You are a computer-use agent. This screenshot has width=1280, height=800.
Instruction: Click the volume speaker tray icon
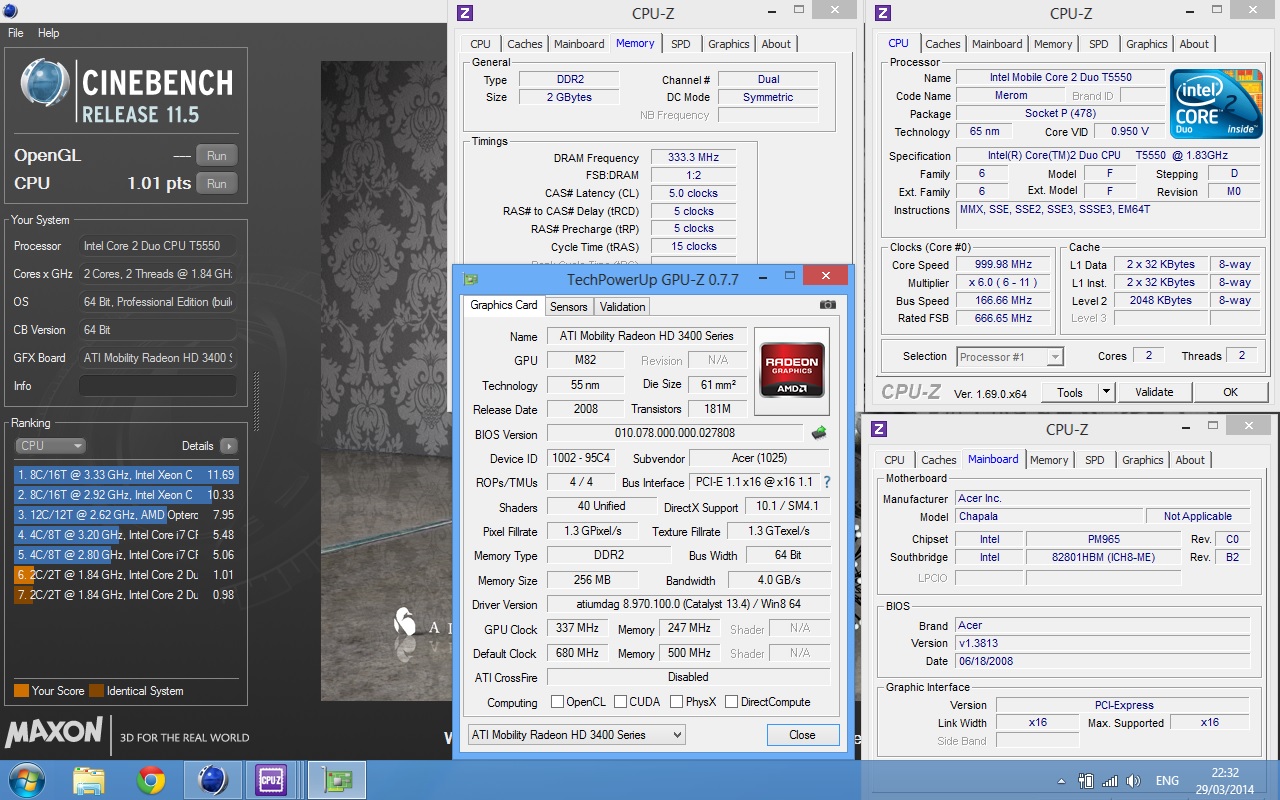point(1133,781)
